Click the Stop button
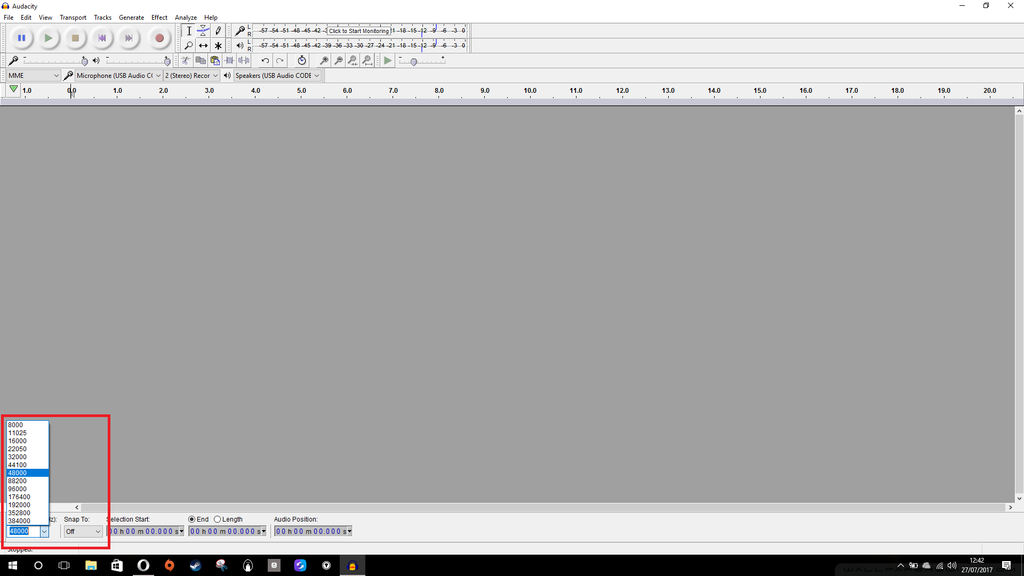This screenshot has height=576, width=1024. tap(76, 37)
